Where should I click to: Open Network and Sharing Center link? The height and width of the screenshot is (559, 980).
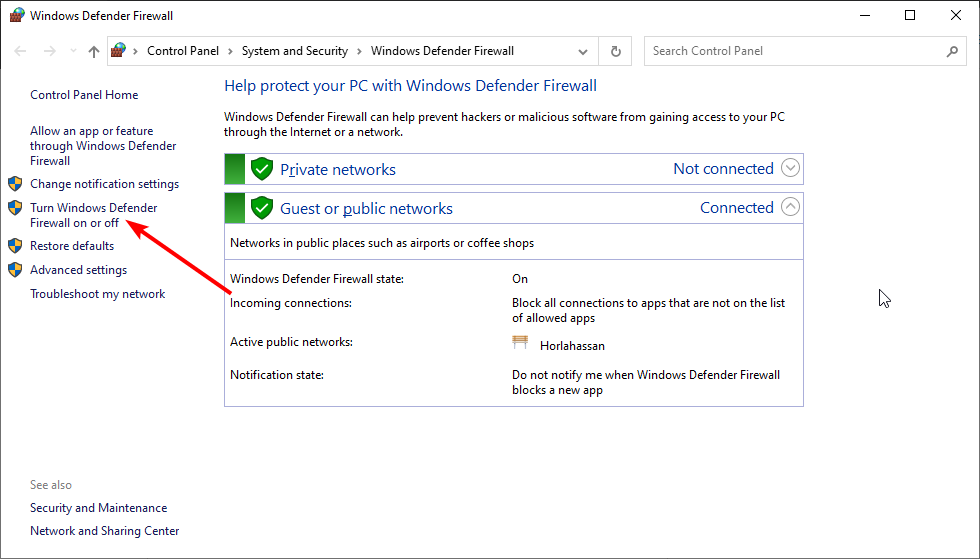click(x=104, y=531)
